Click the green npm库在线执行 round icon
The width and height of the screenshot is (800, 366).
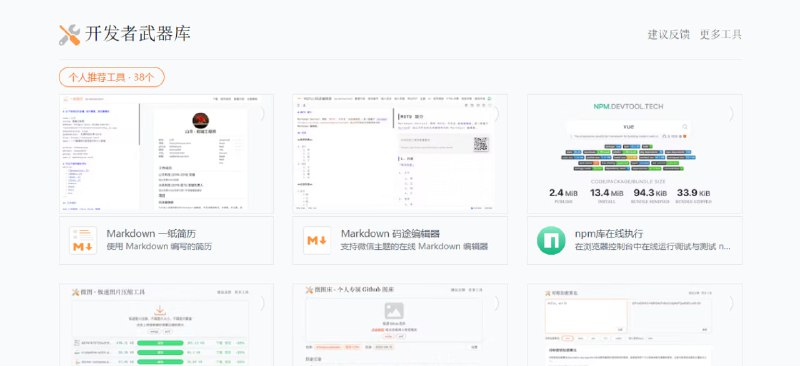pyautogui.click(x=551, y=240)
